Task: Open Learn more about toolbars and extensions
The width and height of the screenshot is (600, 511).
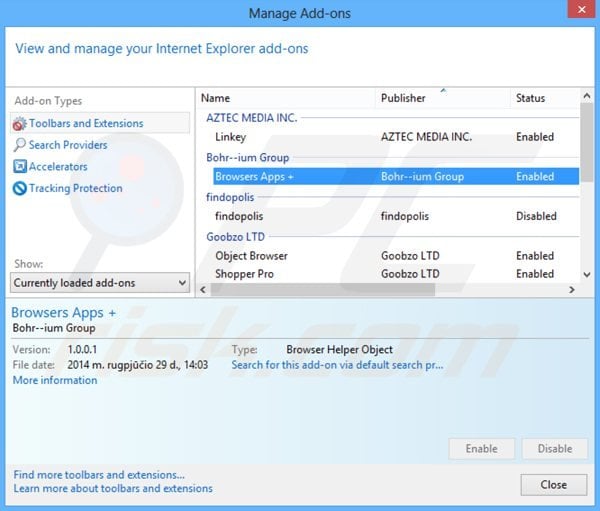Action: [113, 488]
